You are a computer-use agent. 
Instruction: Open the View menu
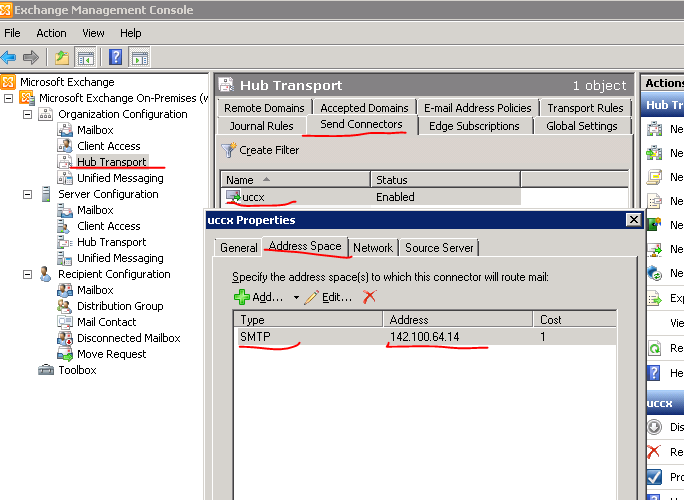pyautogui.click(x=93, y=33)
